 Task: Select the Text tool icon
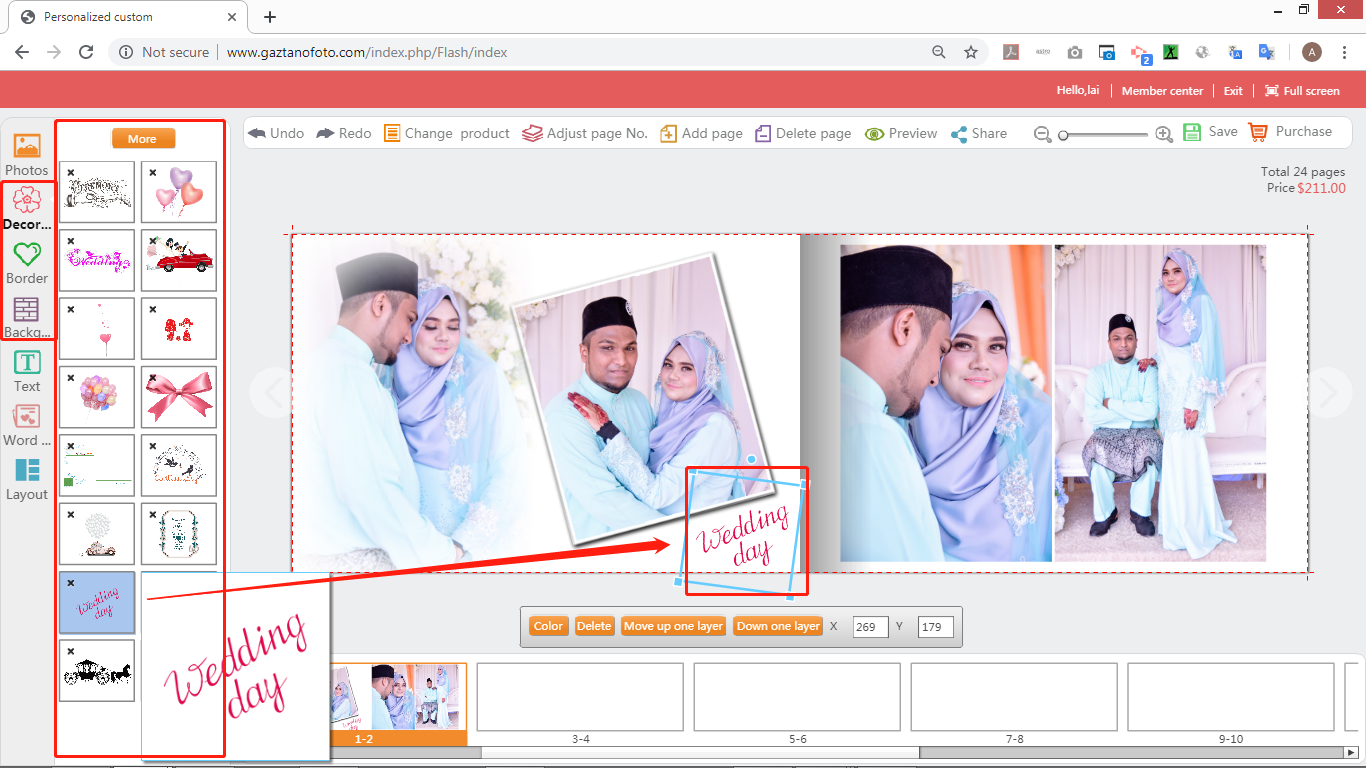pyautogui.click(x=27, y=363)
